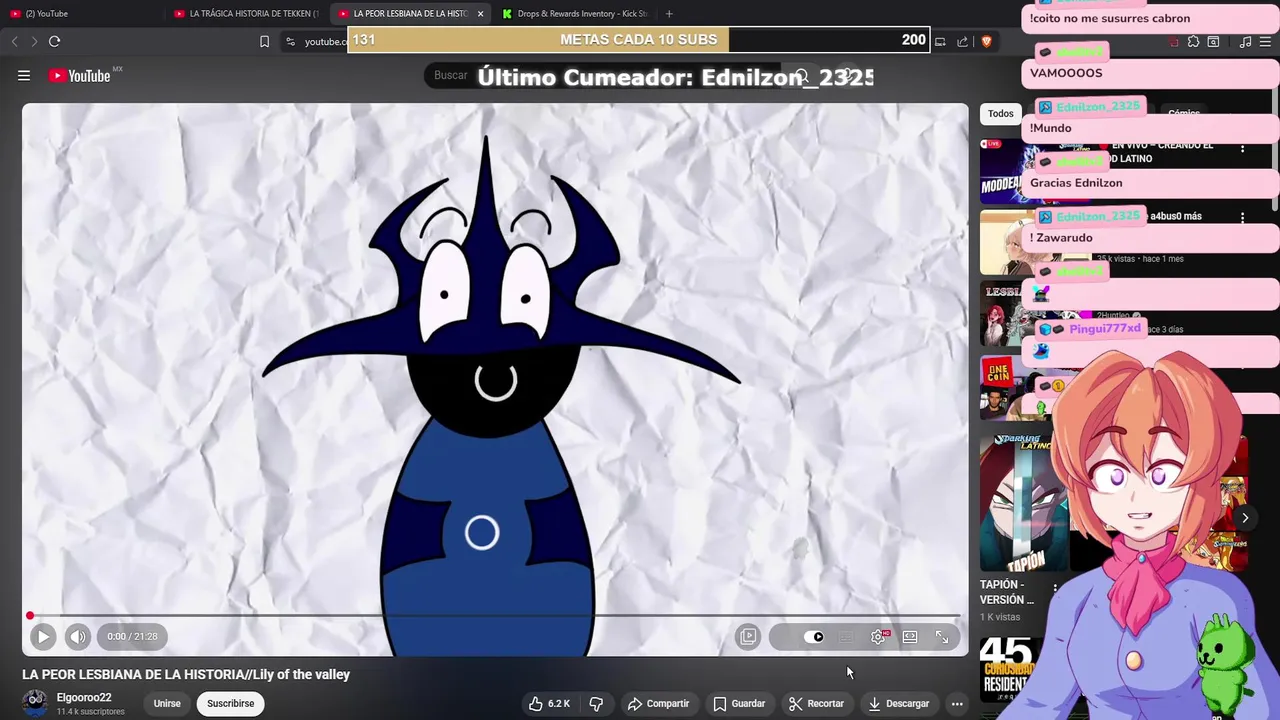Screen dimensions: 1280x720
Task: Enter fullscreen mode on the video
Action: 942,637
